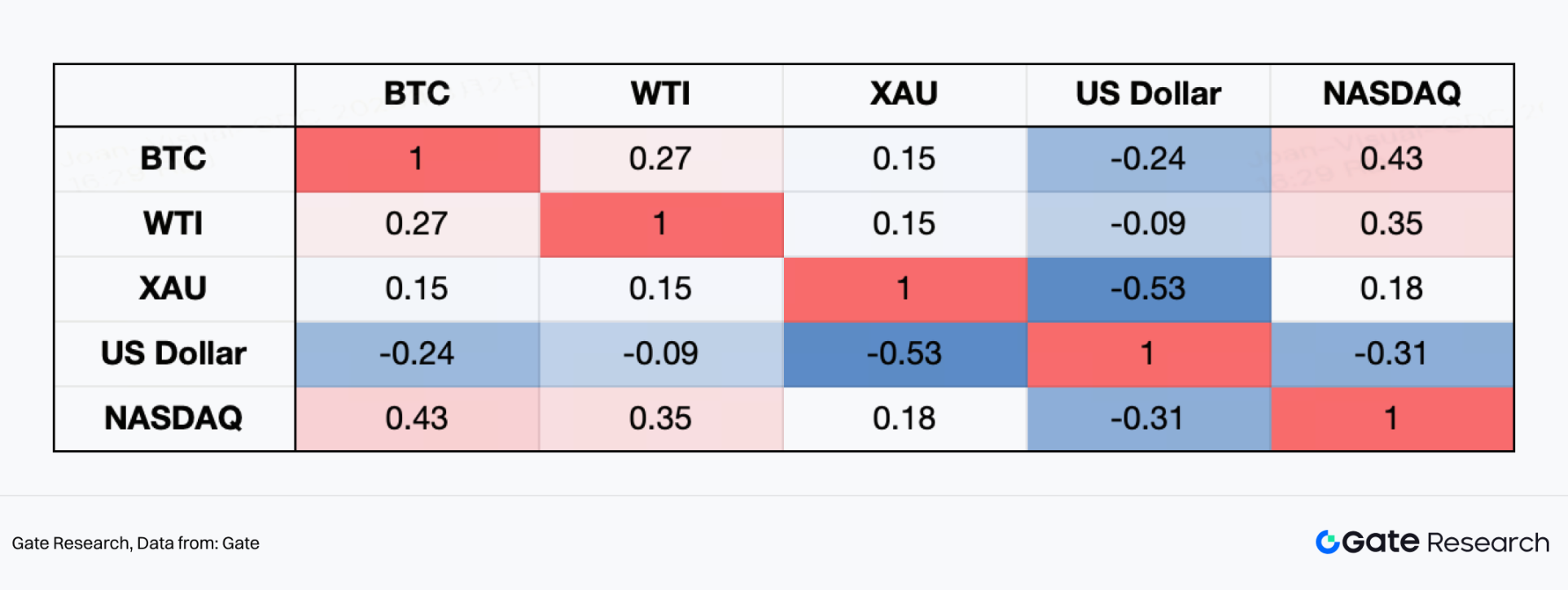Select the US Dollar column header

tap(1148, 94)
